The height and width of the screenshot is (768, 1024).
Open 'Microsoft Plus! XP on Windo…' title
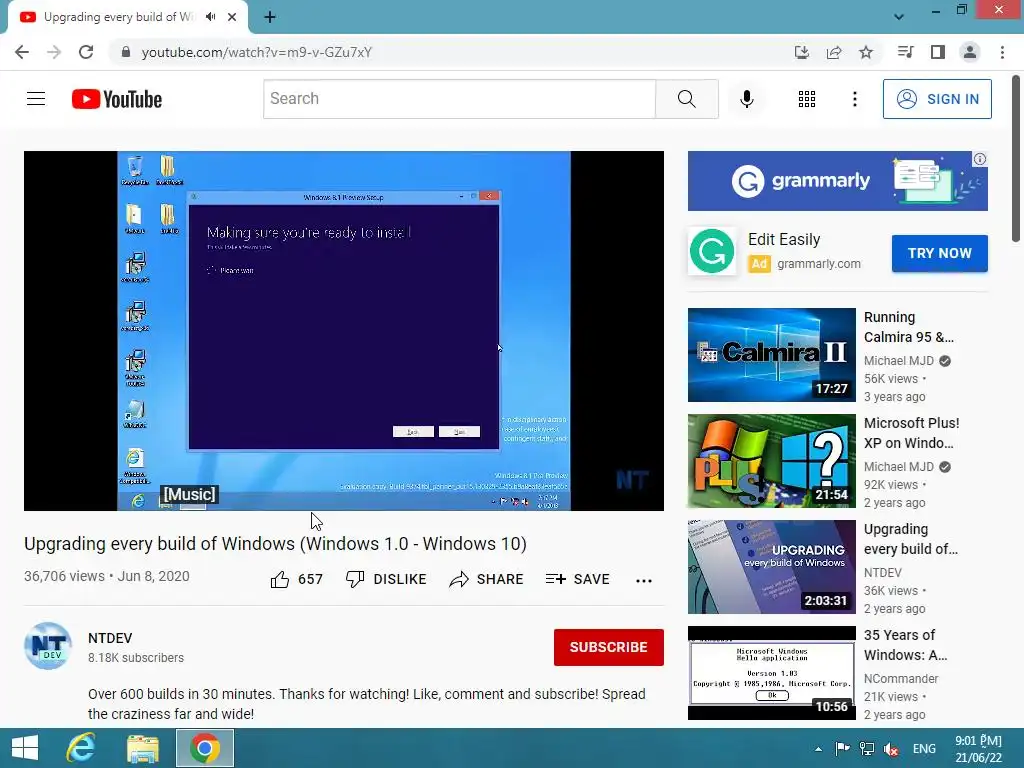912,433
